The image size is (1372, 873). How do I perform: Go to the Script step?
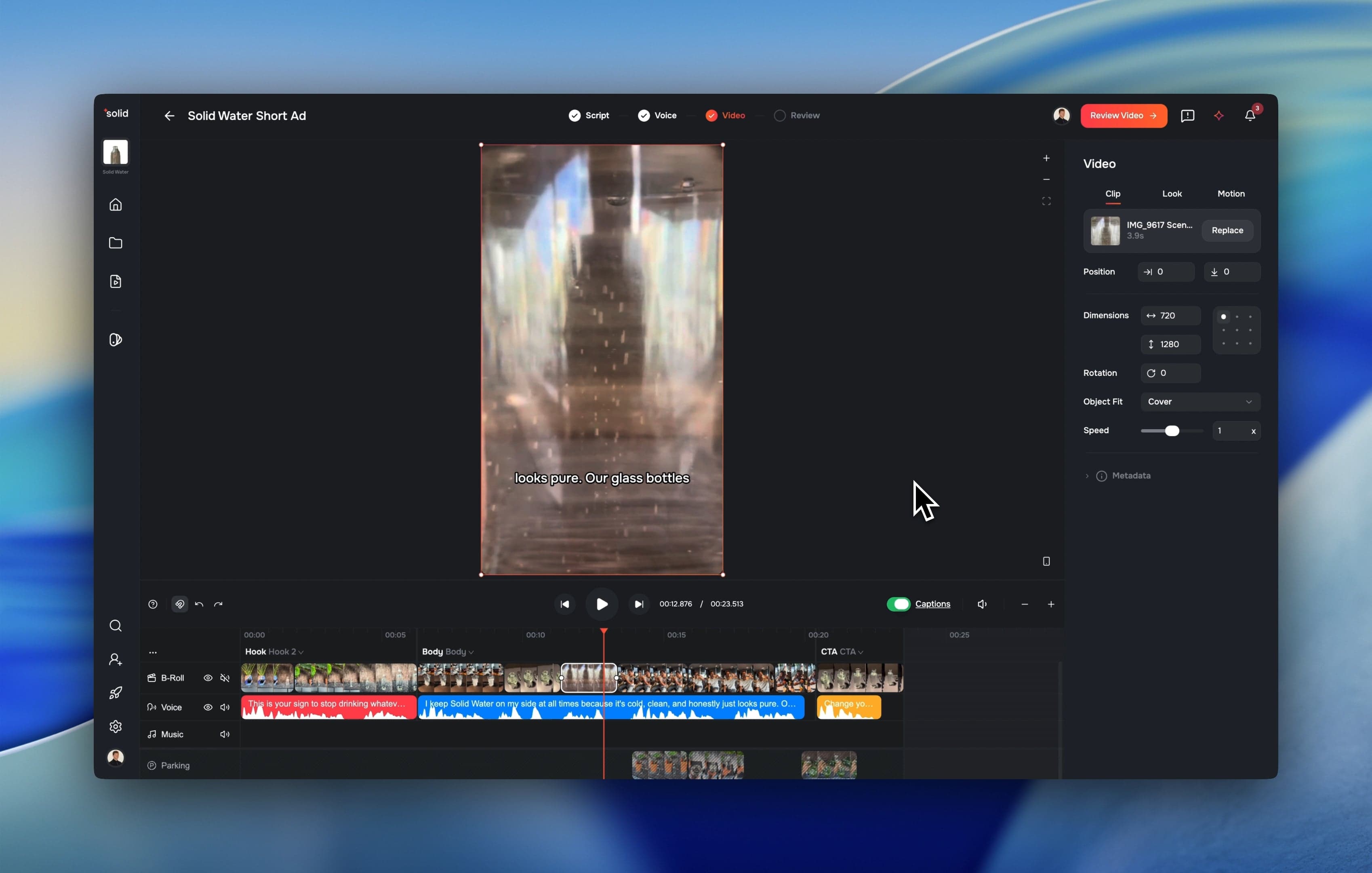(589, 116)
